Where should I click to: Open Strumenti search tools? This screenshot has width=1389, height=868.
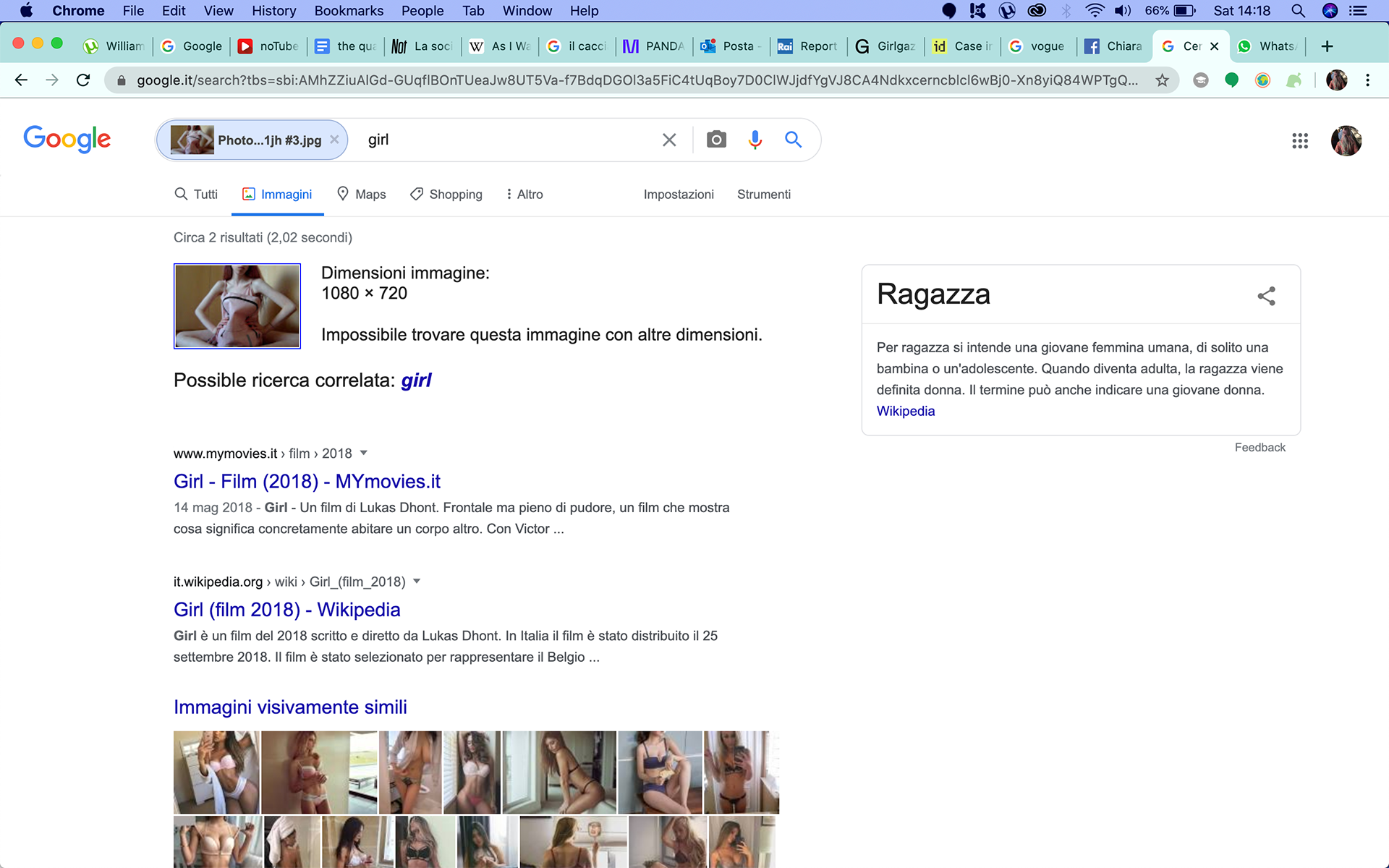click(764, 194)
